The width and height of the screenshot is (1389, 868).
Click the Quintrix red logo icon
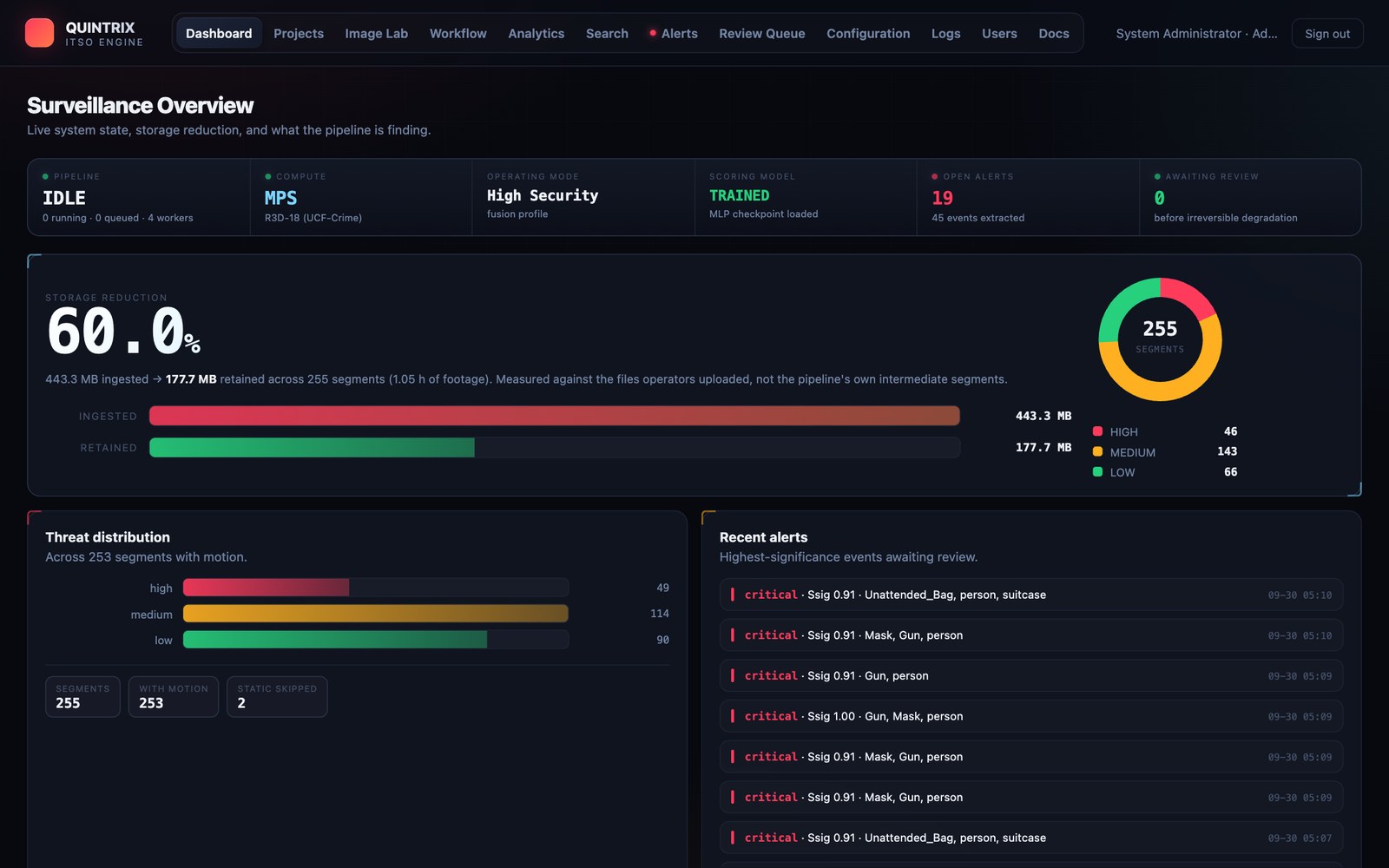coord(39,33)
